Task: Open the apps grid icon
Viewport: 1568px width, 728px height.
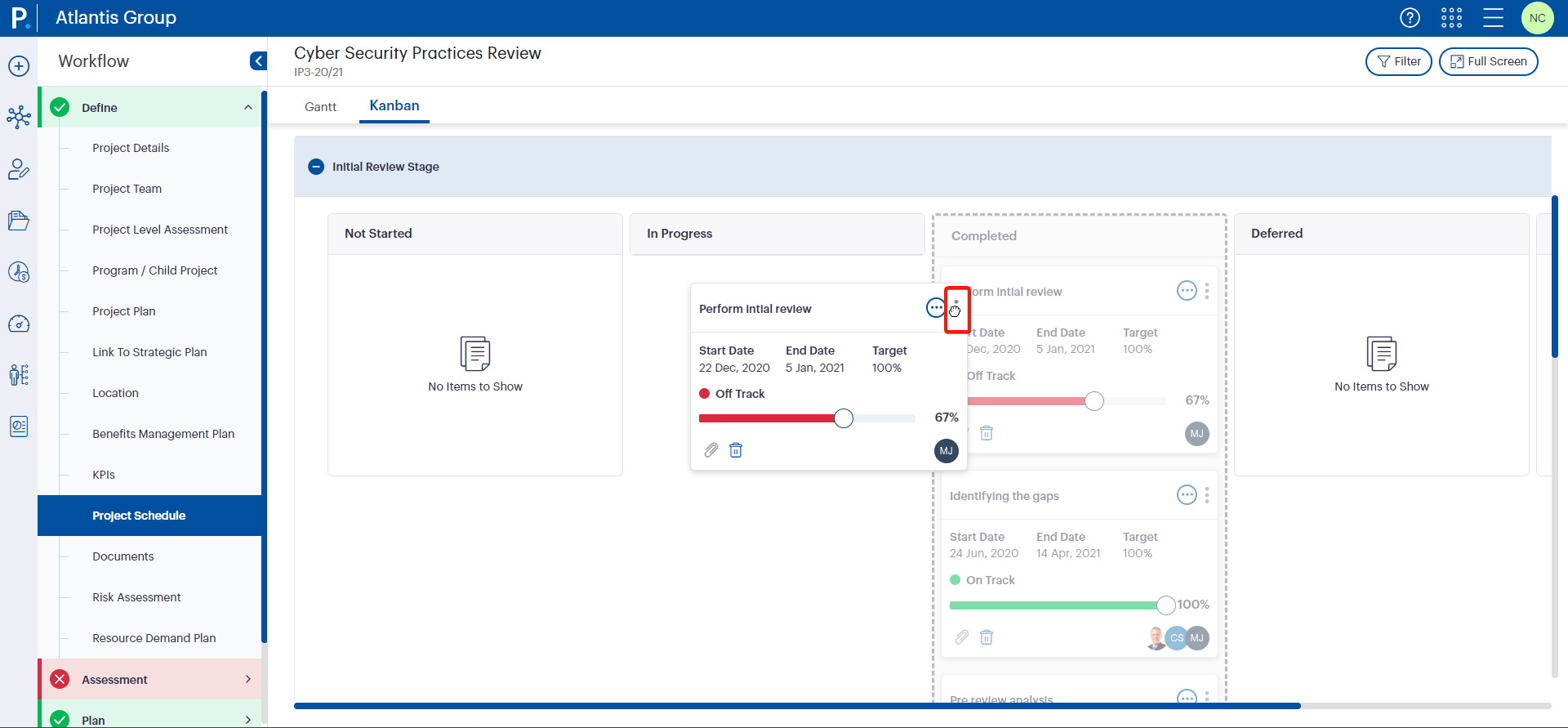Action: pos(1452,17)
